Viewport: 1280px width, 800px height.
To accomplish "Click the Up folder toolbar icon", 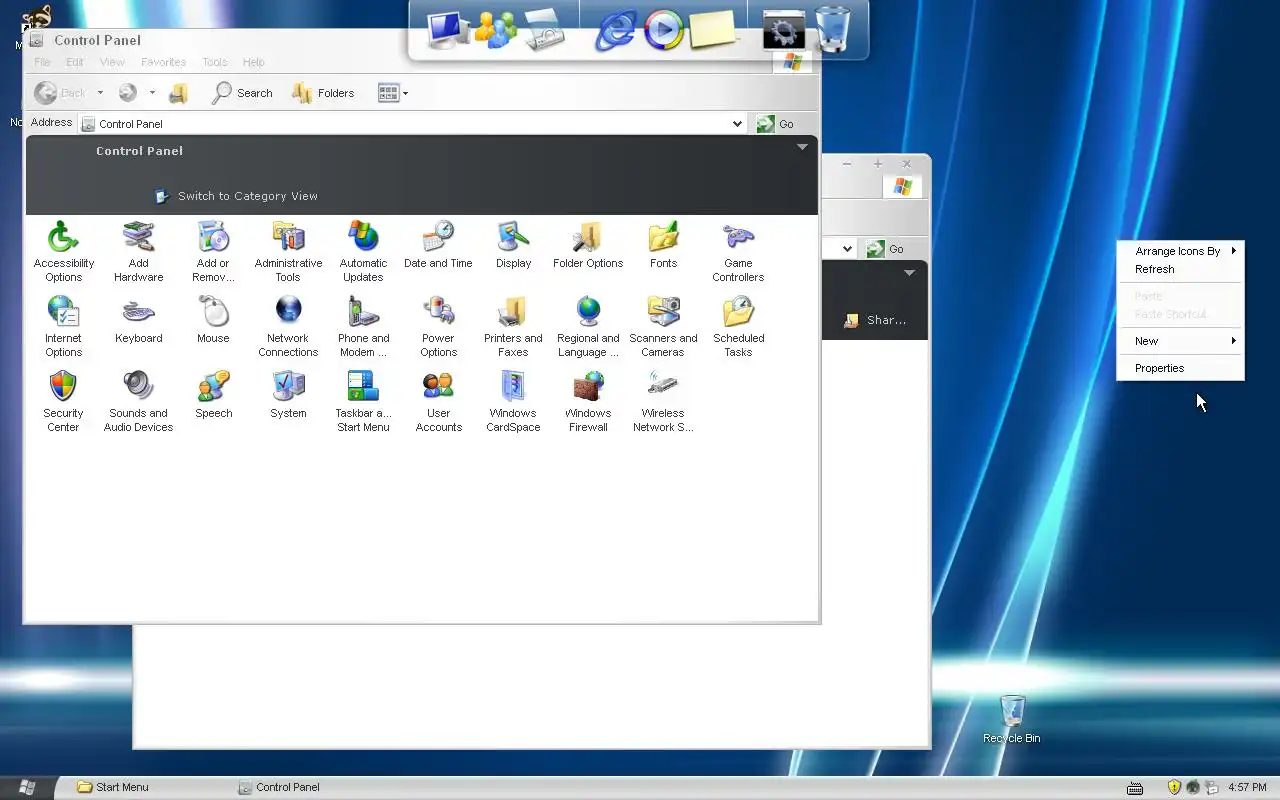I will 179,93.
